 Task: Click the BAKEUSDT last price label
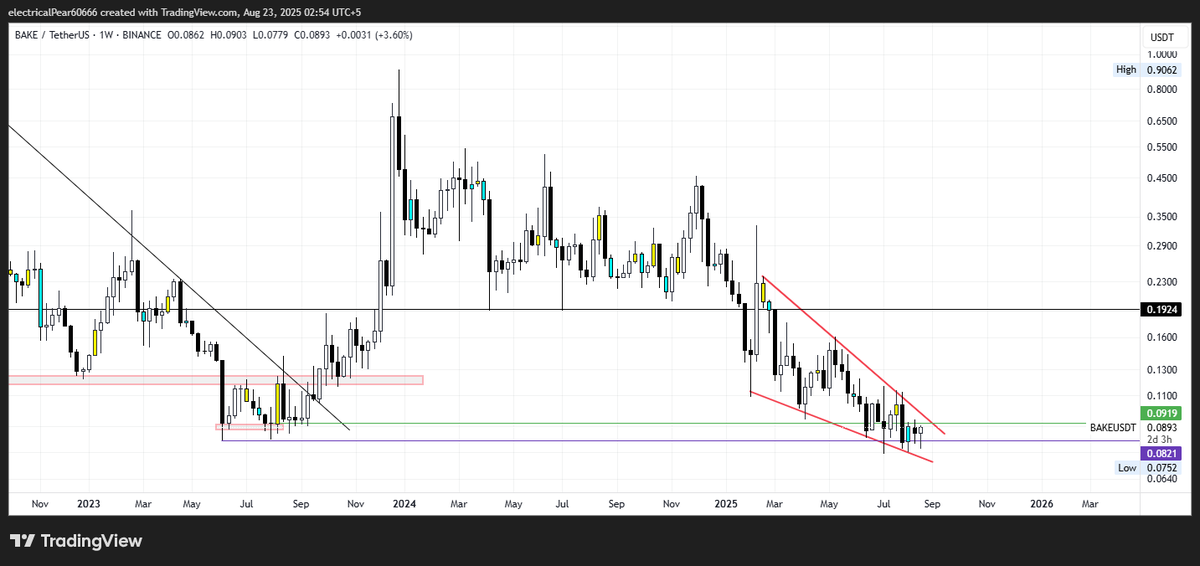tap(1113, 427)
